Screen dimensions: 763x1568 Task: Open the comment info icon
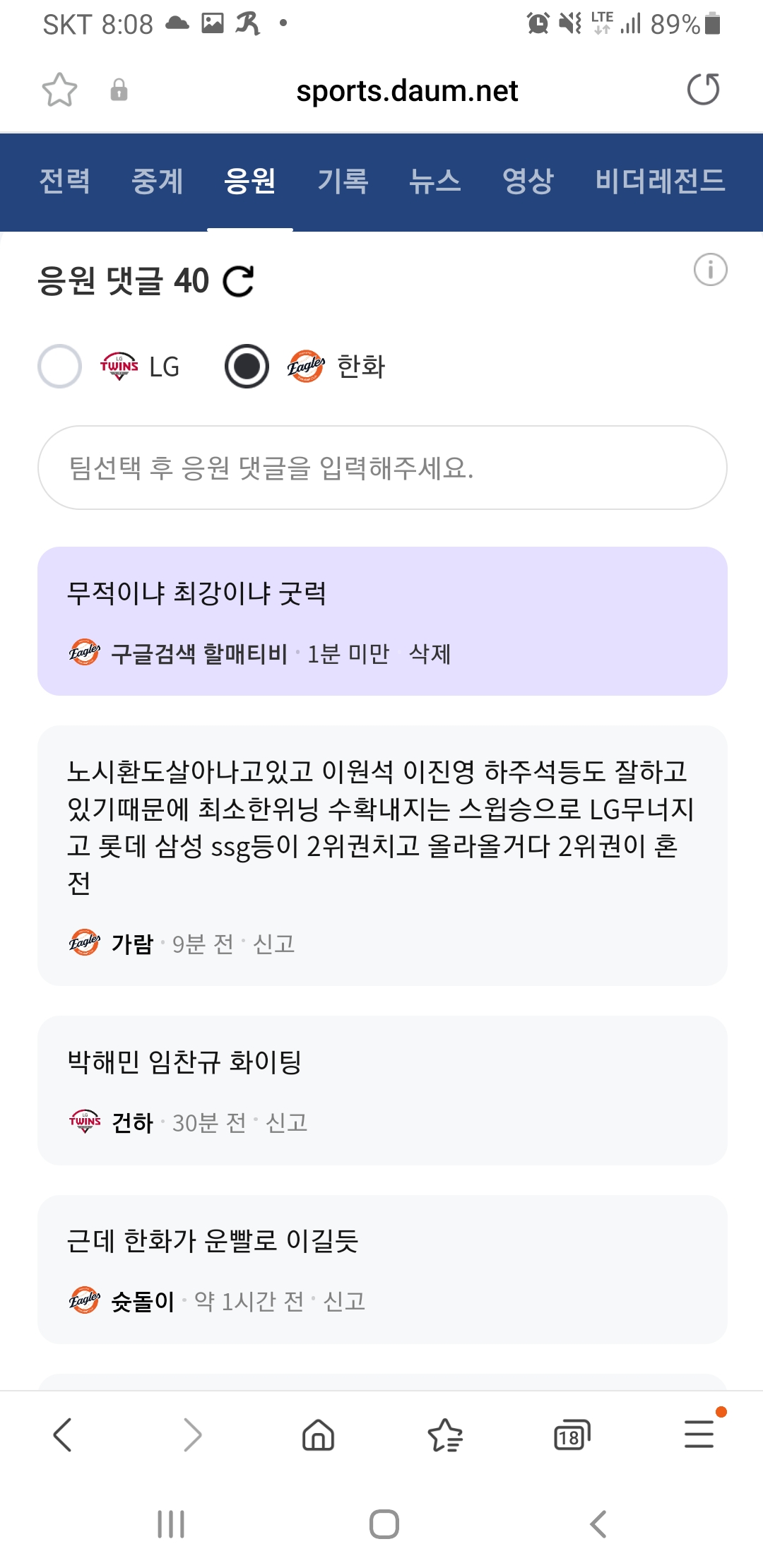click(710, 270)
